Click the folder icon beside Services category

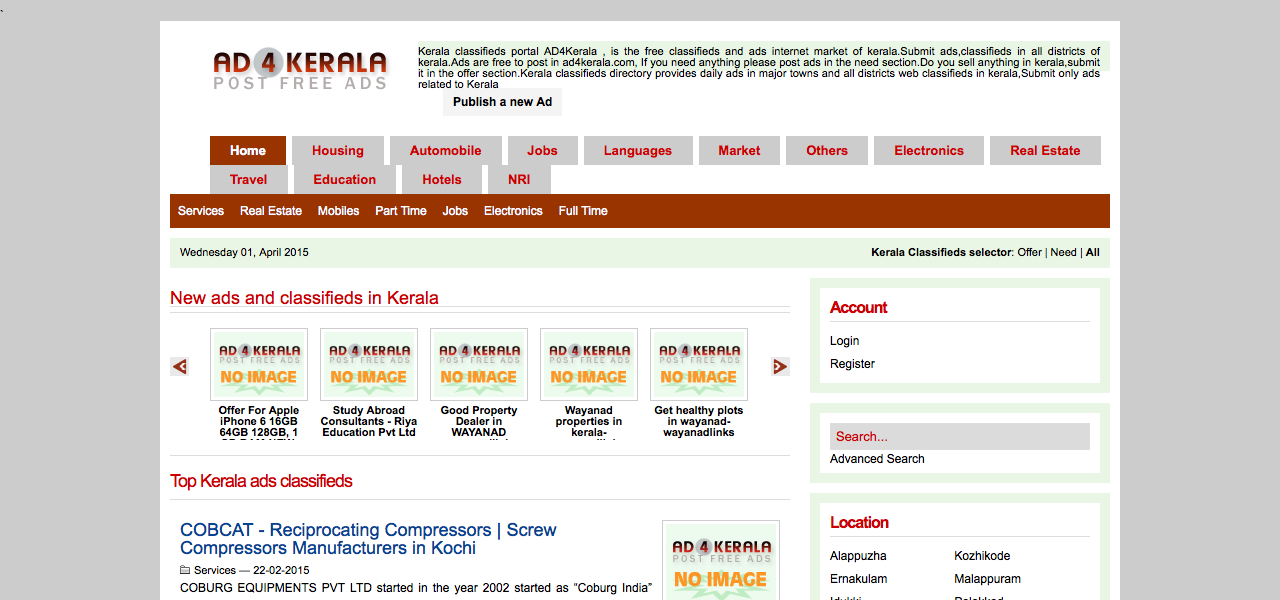pos(185,570)
